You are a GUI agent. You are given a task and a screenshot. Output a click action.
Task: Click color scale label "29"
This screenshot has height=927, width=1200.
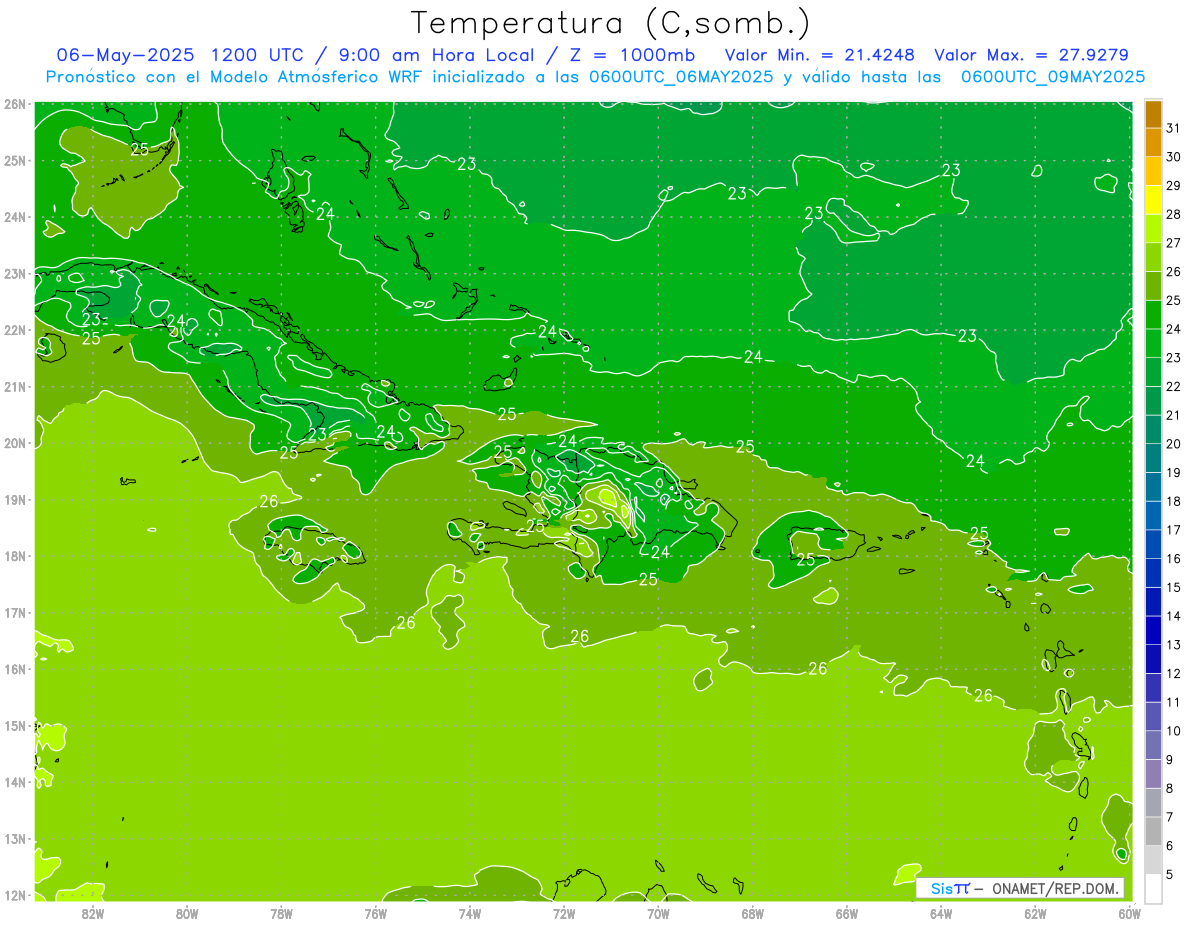pos(1174,186)
